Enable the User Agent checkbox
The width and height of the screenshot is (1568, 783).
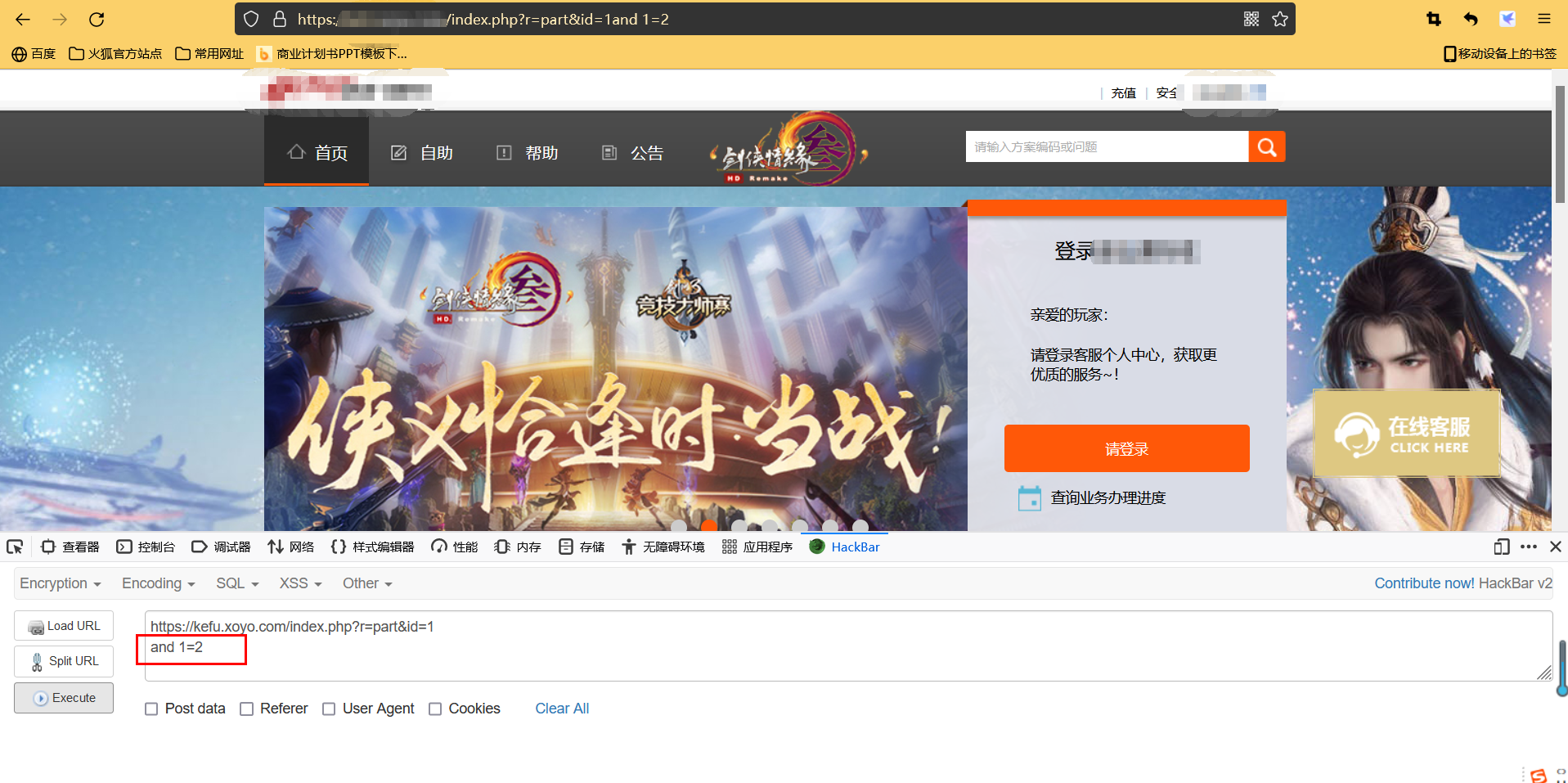pyautogui.click(x=329, y=709)
